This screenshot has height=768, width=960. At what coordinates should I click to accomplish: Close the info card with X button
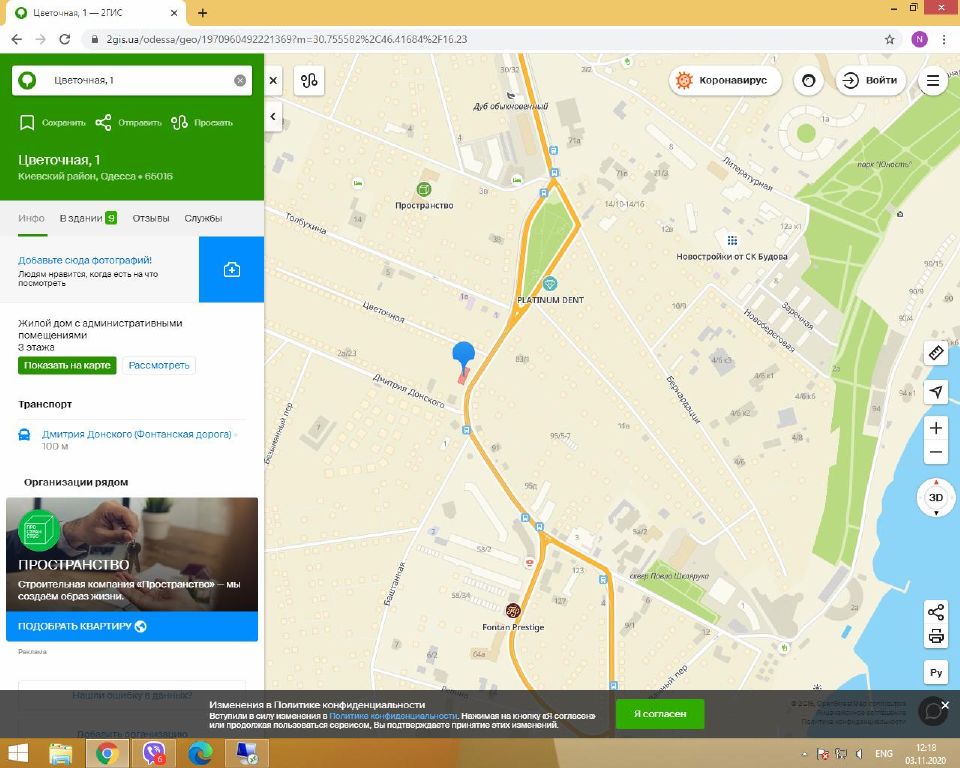273,80
